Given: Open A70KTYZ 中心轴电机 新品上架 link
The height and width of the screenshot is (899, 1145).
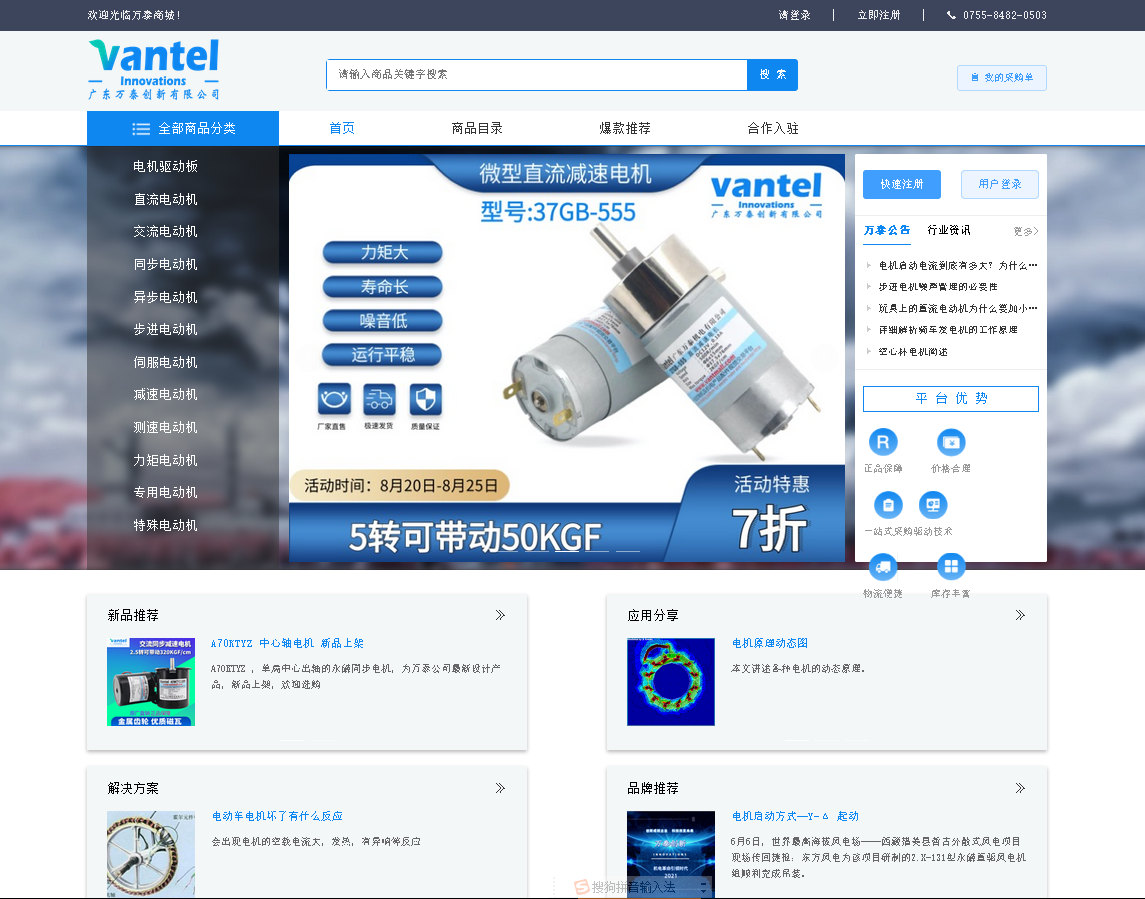Looking at the screenshot, I should (287, 643).
